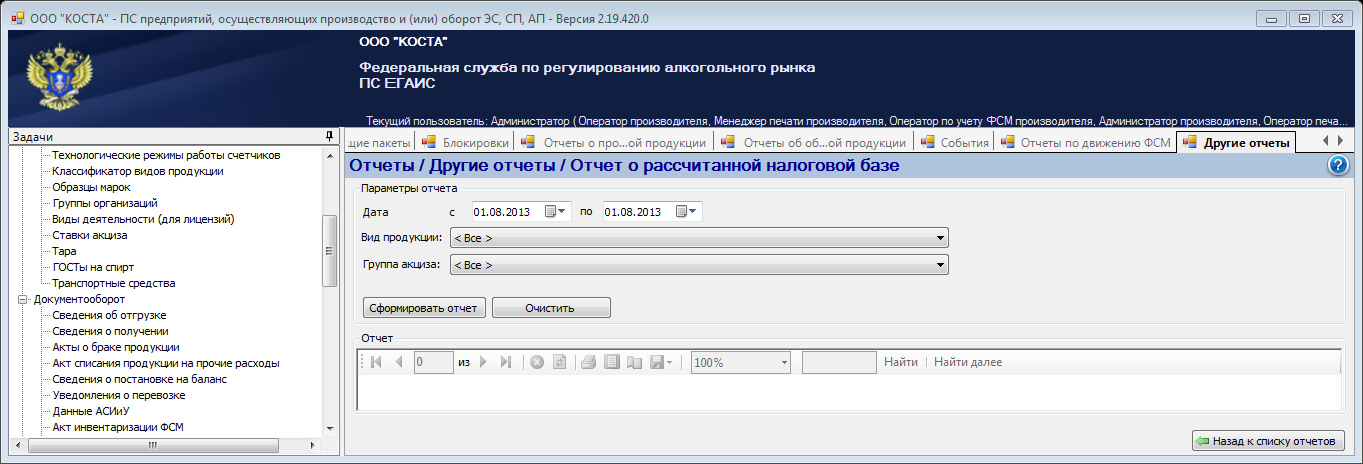Viewport: 1363px width, 464px height.
Task: Click the page number field
Action: tap(433, 362)
